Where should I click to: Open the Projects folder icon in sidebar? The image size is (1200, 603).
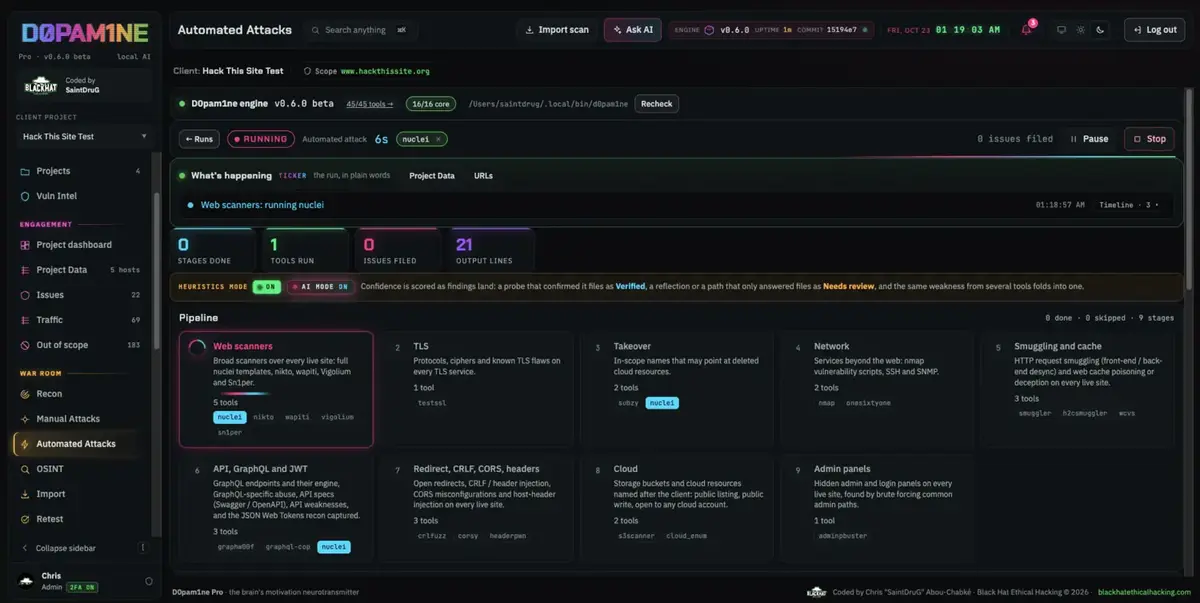point(26,171)
